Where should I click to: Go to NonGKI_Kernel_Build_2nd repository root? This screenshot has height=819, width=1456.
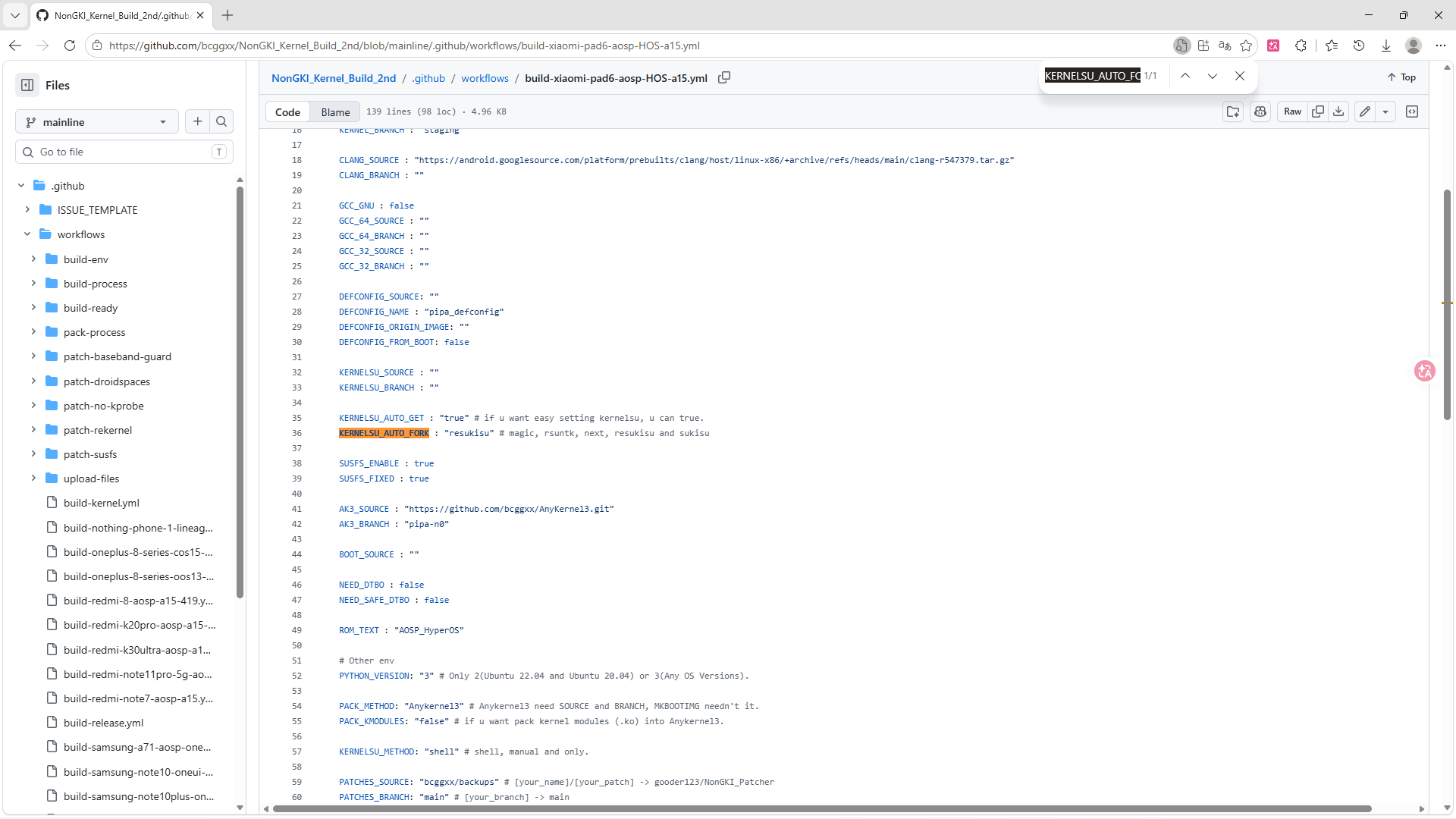click(x=334, y=78)
